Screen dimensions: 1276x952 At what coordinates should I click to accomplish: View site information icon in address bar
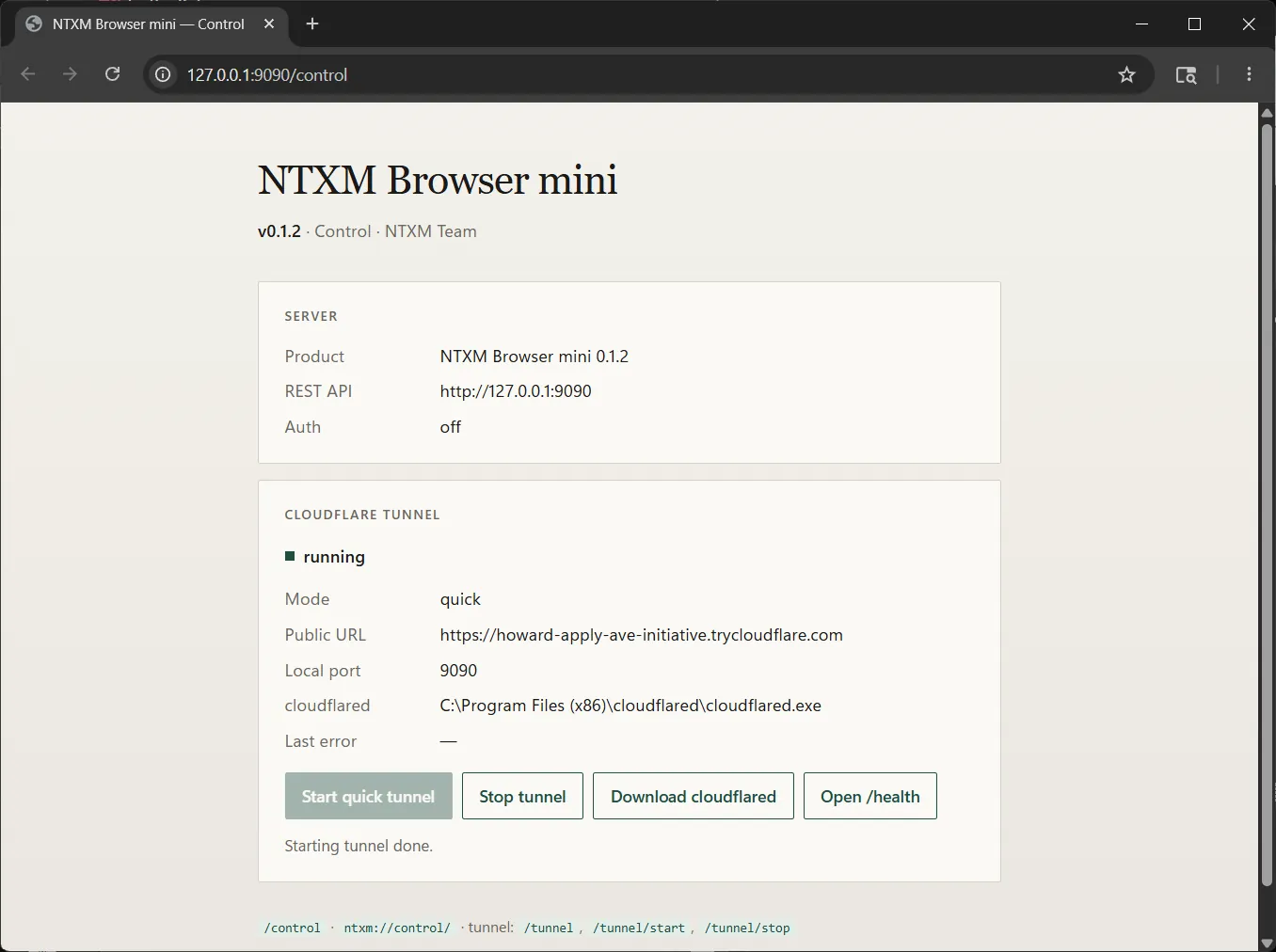163,74
